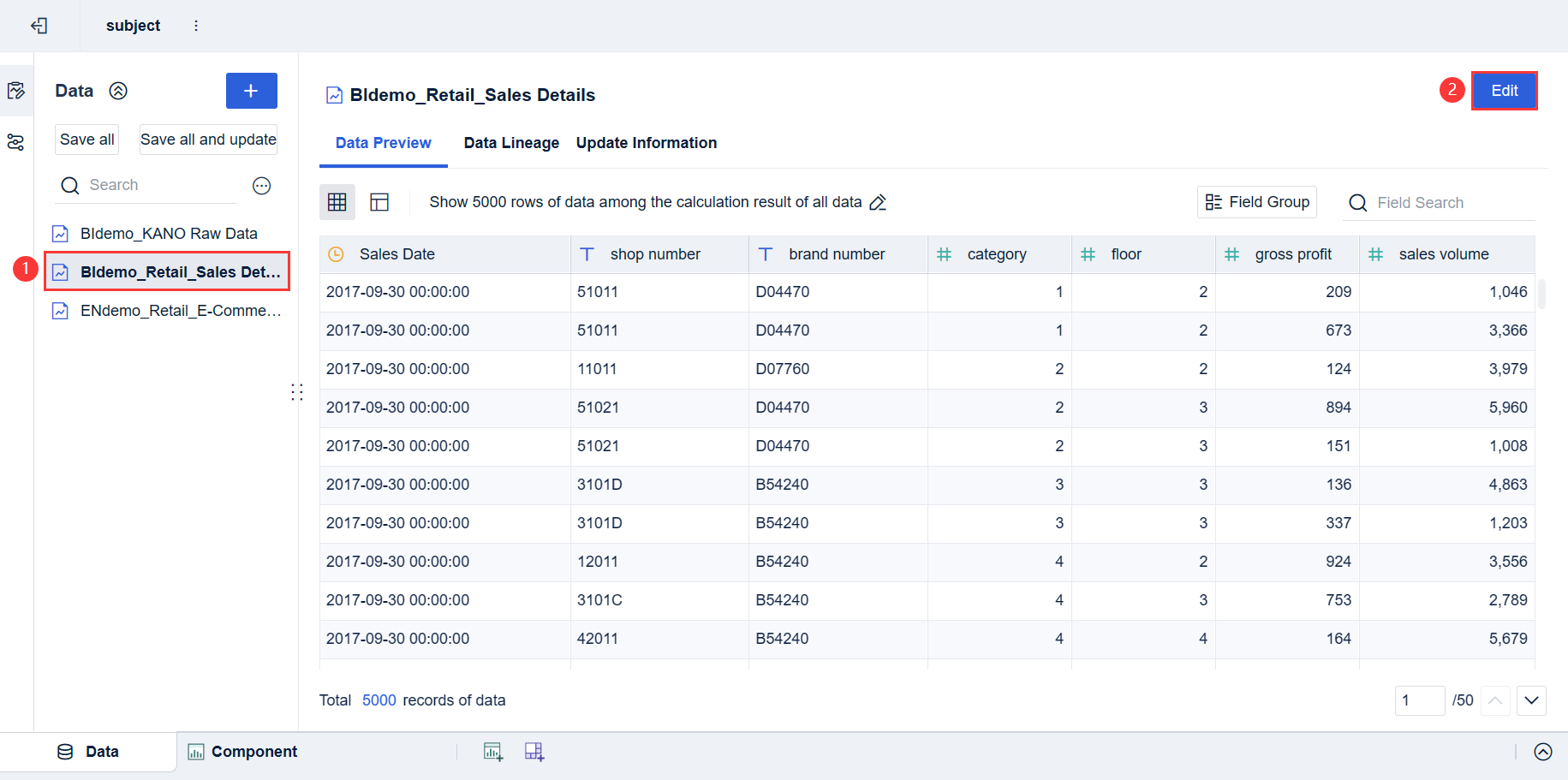Select ENdemo_Retail_E-Commerce dataset in the list
This screenshot has width=1568, height=780.
[x=180, y=311]
